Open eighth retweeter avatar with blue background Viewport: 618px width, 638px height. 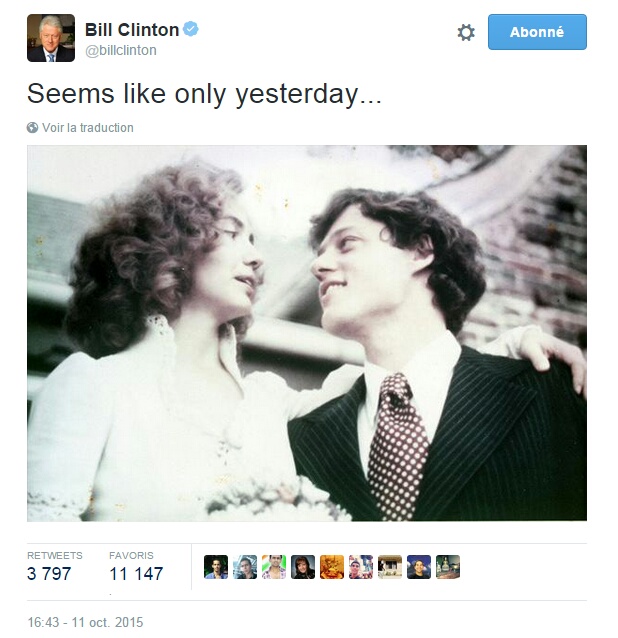pos(419,567)
